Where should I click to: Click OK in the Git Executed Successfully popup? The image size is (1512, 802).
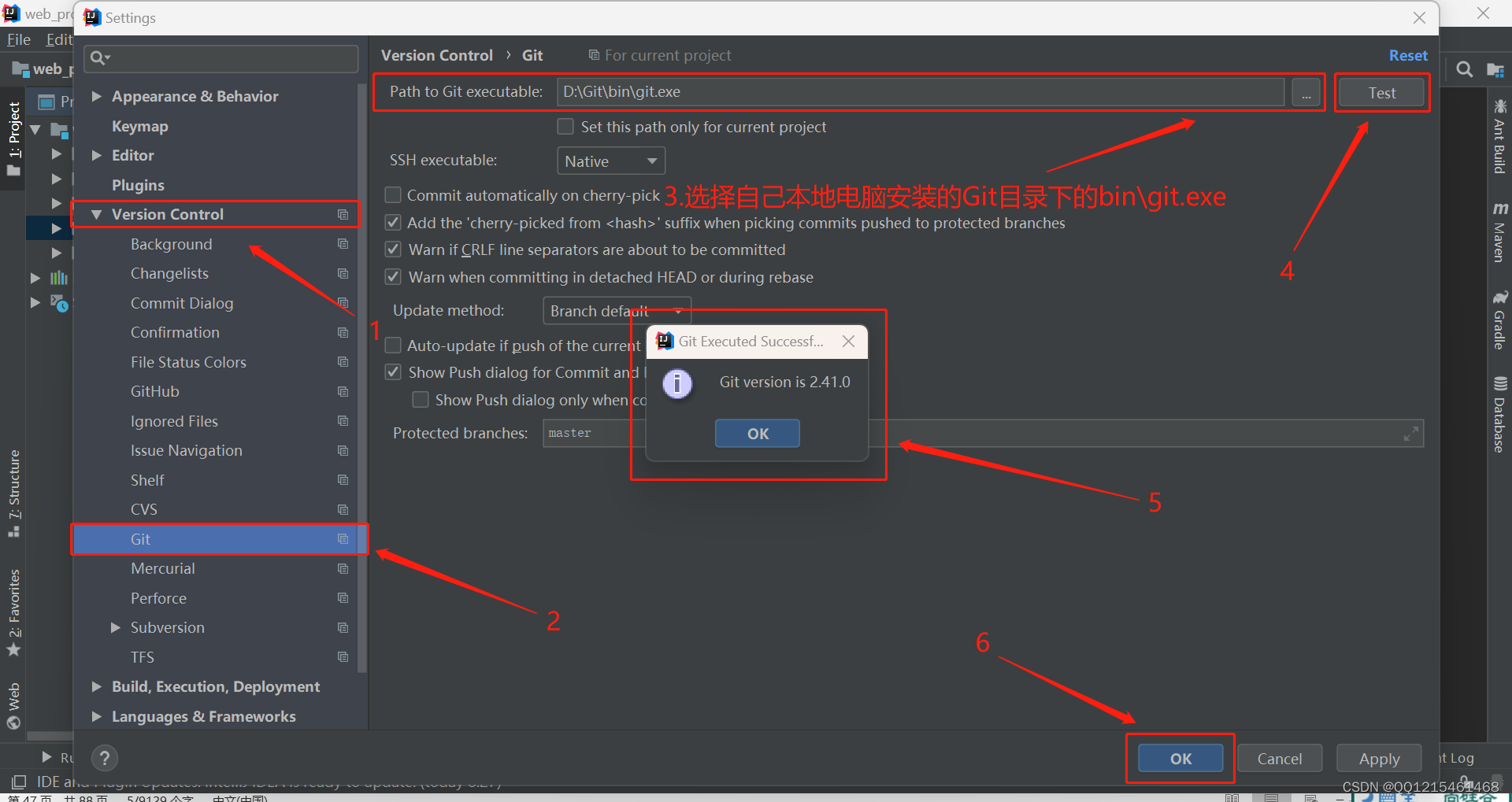click(758, 434)
